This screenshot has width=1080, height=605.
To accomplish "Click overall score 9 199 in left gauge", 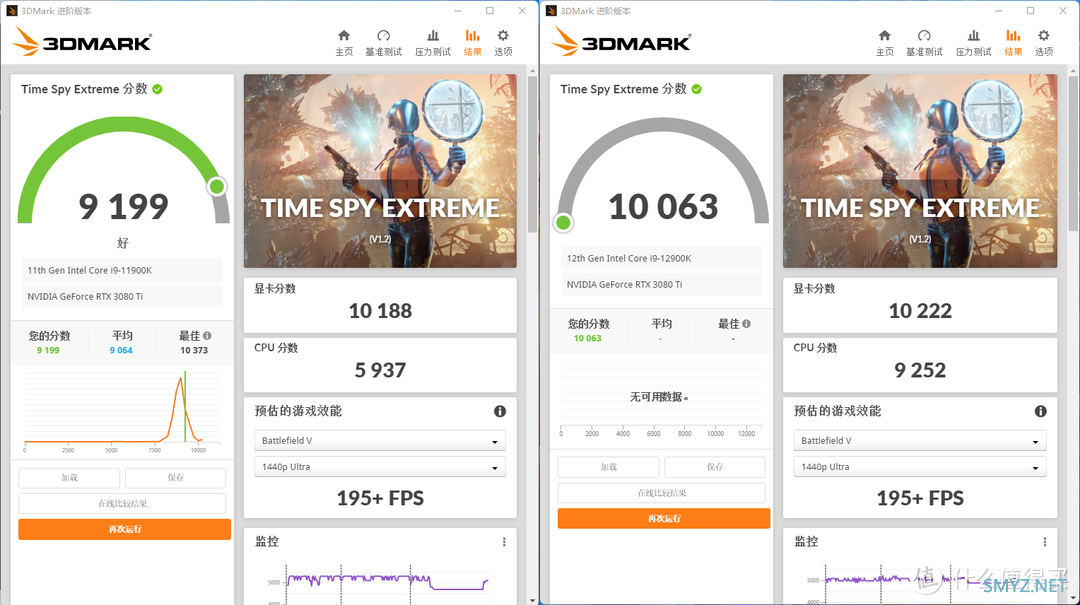I will tap(123, 207).
